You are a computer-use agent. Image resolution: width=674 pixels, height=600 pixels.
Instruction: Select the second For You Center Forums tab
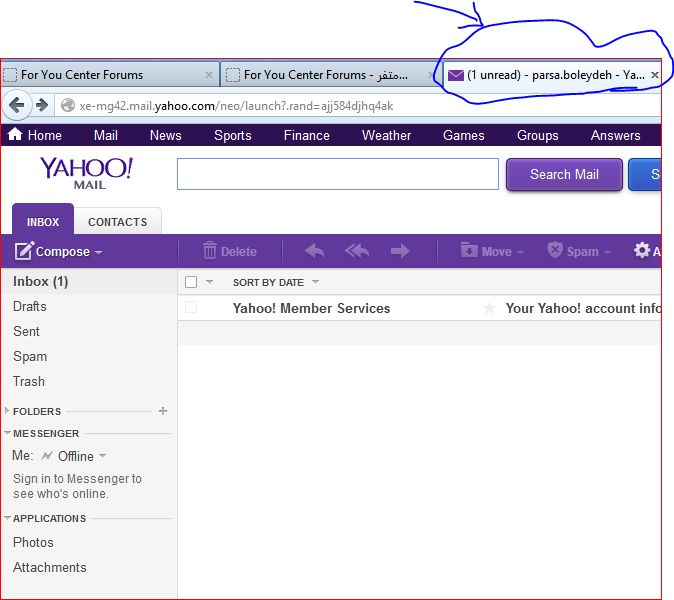click(330, 75)
